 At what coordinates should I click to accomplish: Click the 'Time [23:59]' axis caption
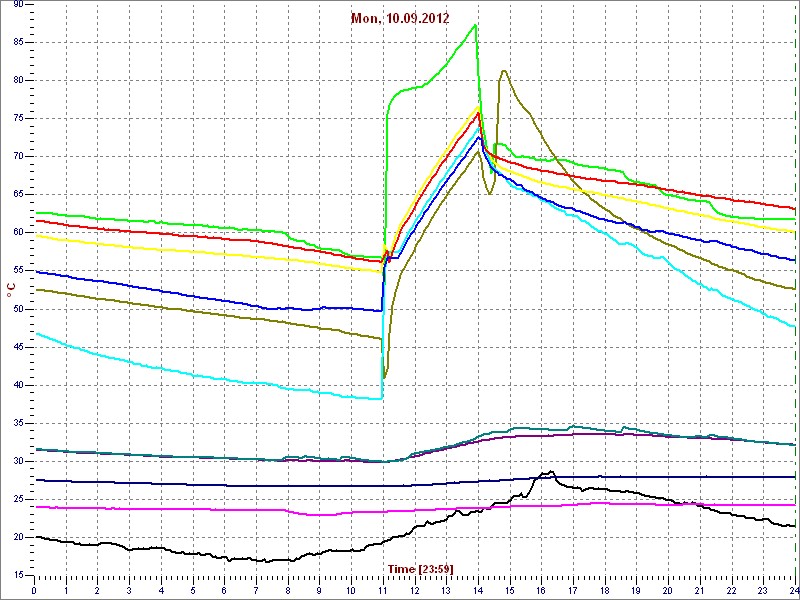420,568
